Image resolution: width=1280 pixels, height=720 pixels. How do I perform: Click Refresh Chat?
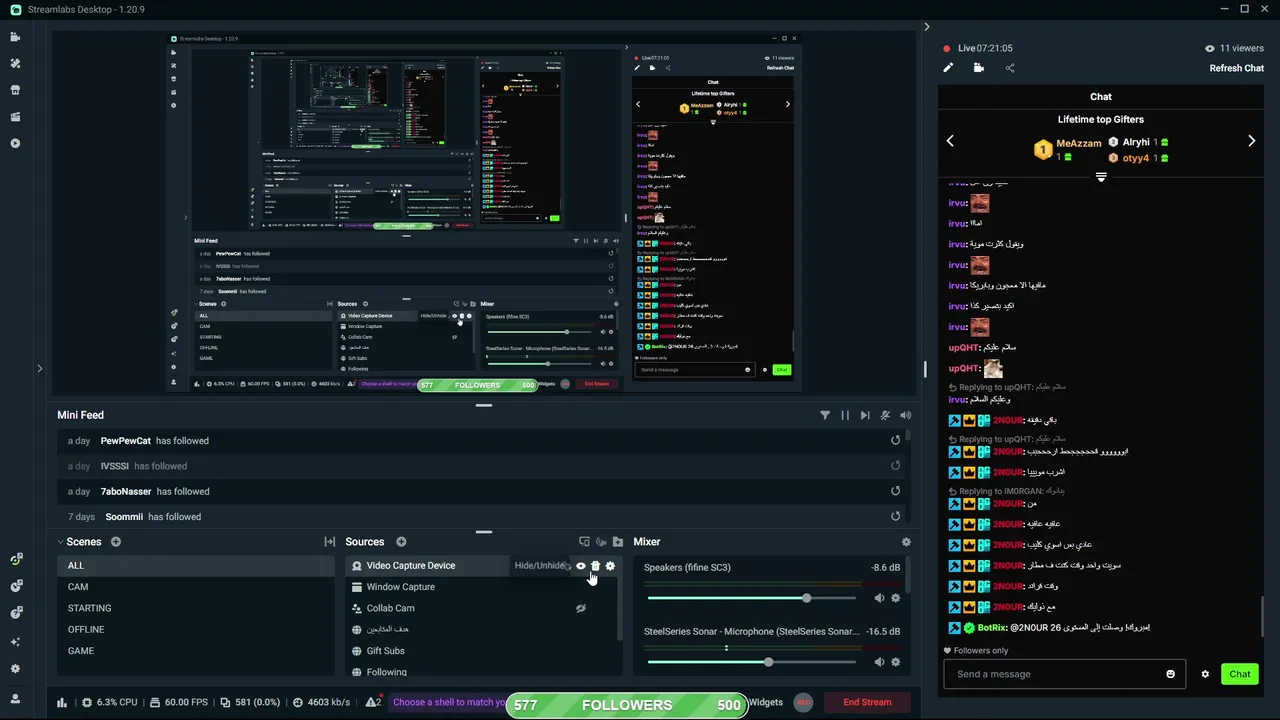[1237, 68]
